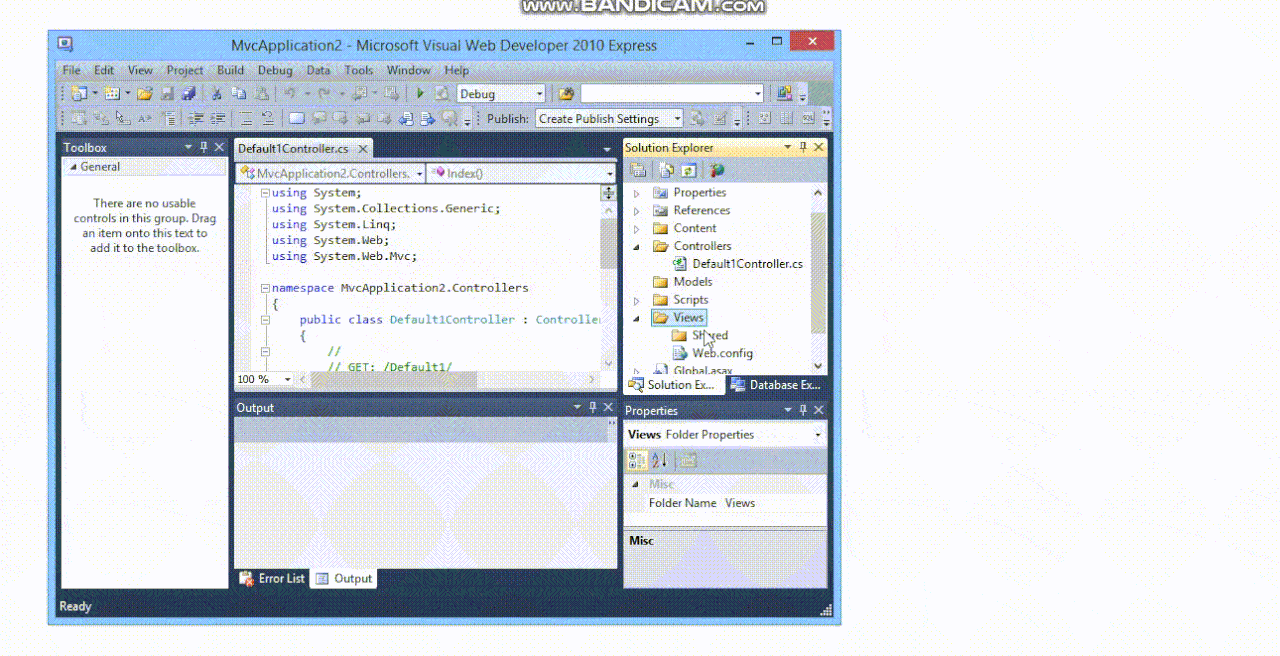Collapse the Misc category in Properties

pyautogui.click(x=633, y=484)
